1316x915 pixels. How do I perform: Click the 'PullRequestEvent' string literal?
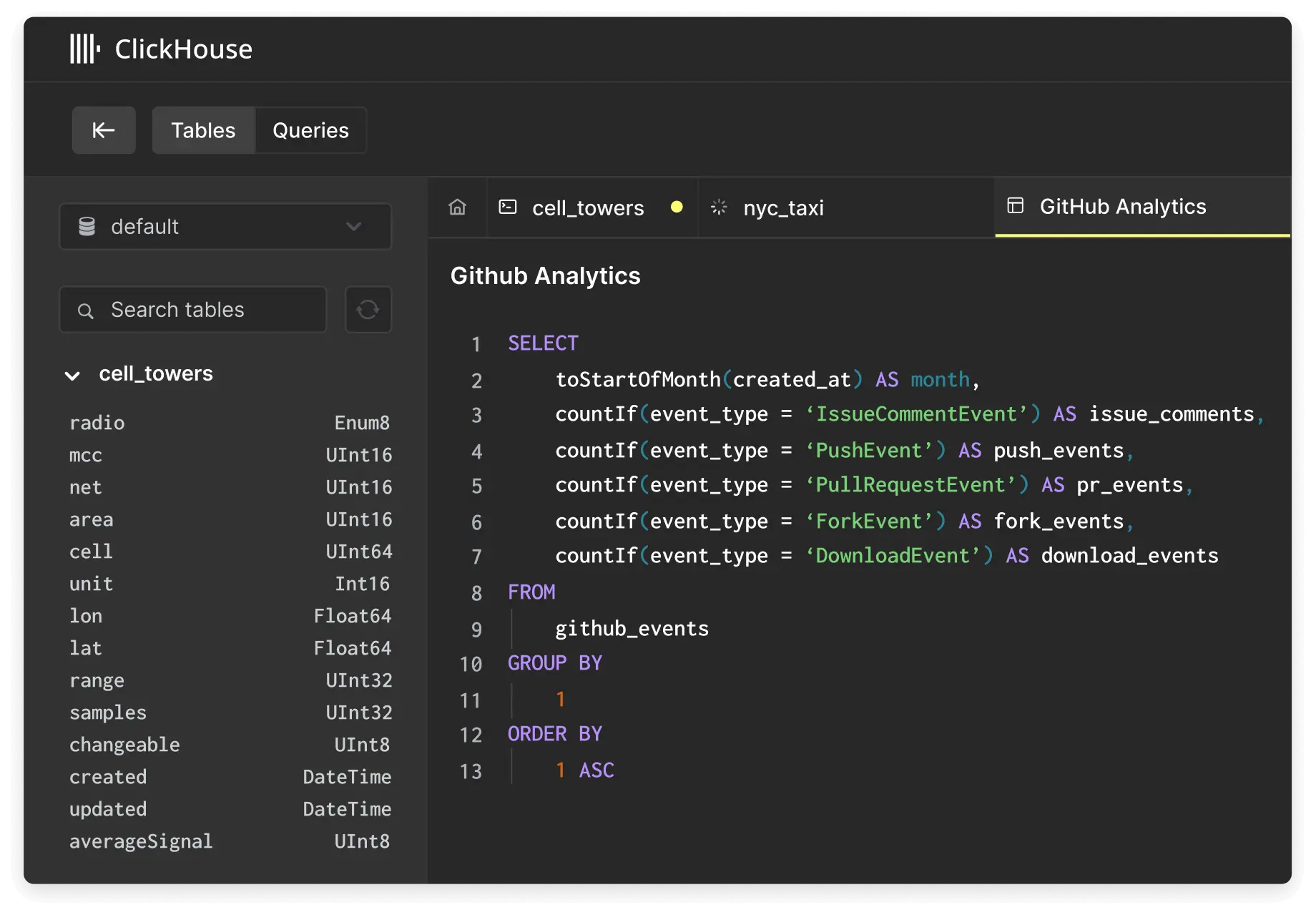pyautogui.click(x=910, y=485)
